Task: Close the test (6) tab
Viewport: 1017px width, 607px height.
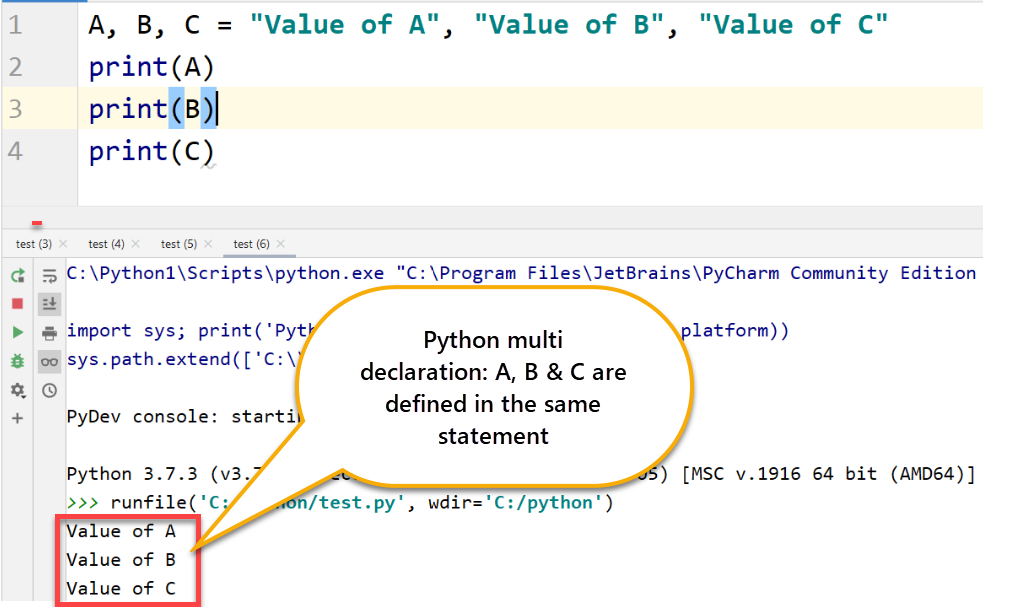Action: pyautogui.click(x=281, y=244)
